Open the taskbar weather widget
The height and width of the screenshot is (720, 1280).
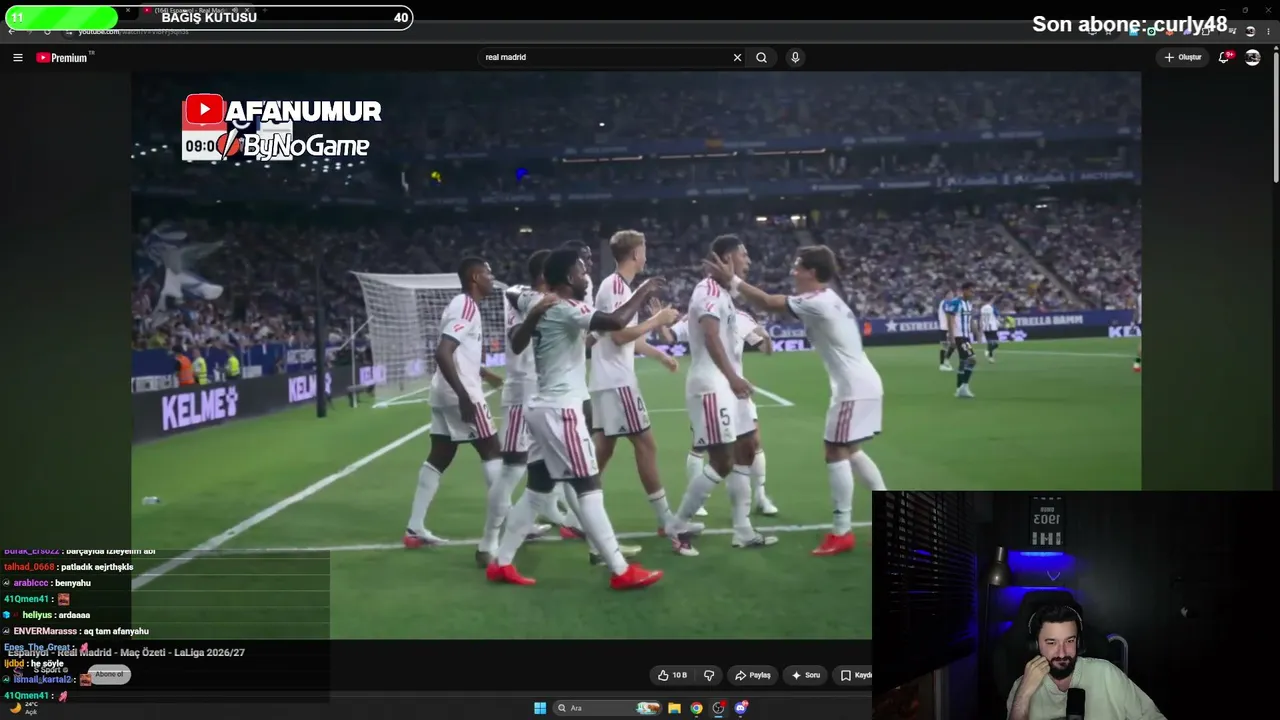coord(23,708)
